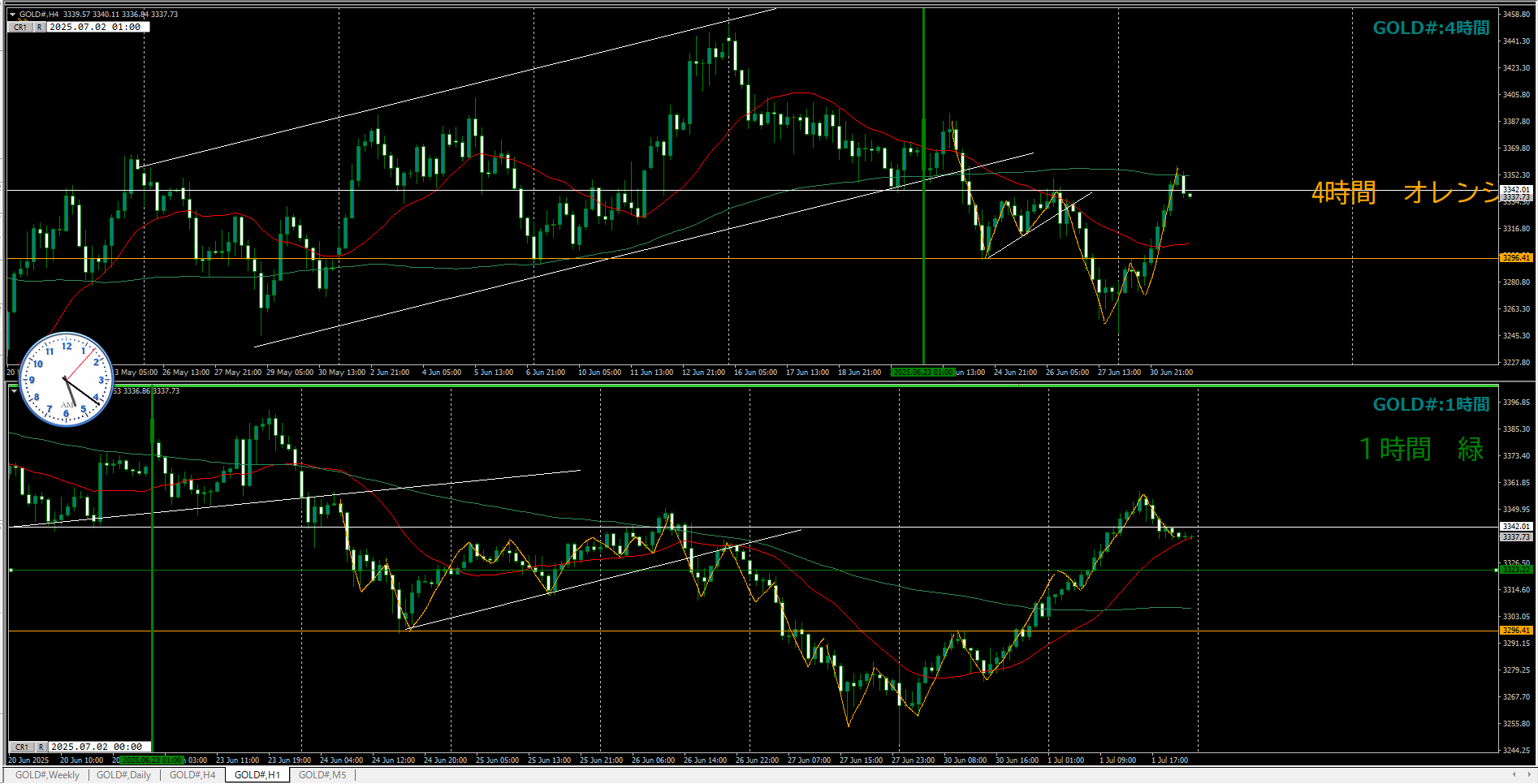Image resolution: width=1538 pixels, height=784 pixels.
Task: Click the date field showing 2025.07.02 01:00
Action: click(x=97, y=27)
